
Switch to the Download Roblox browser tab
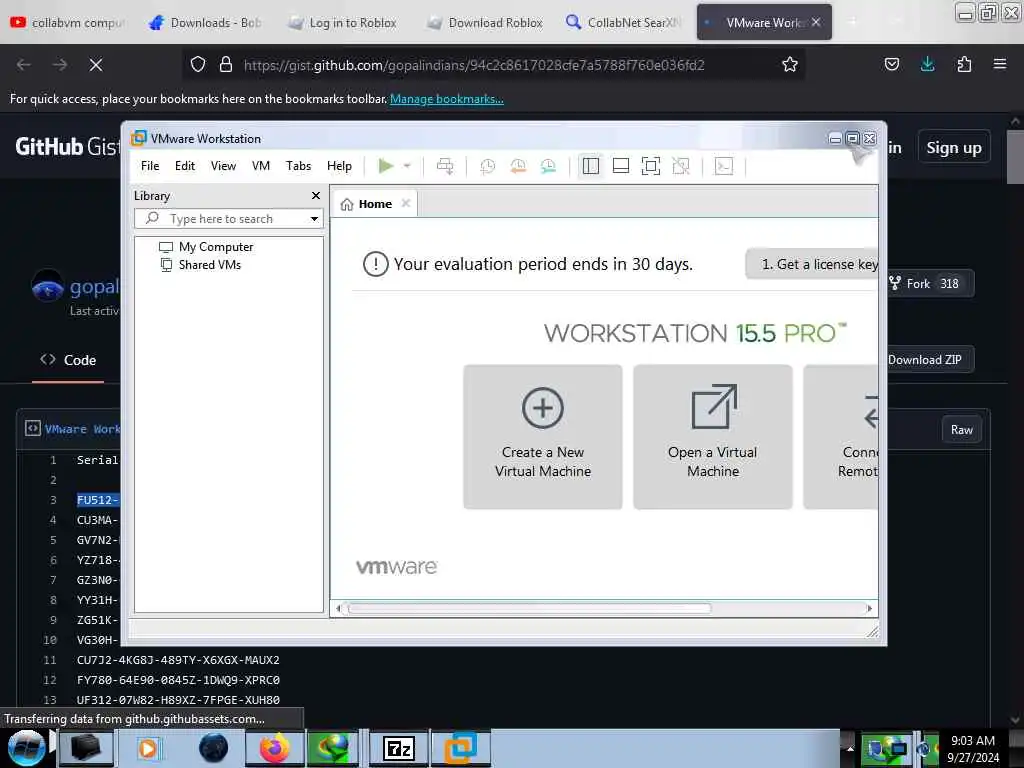point(485,22)
